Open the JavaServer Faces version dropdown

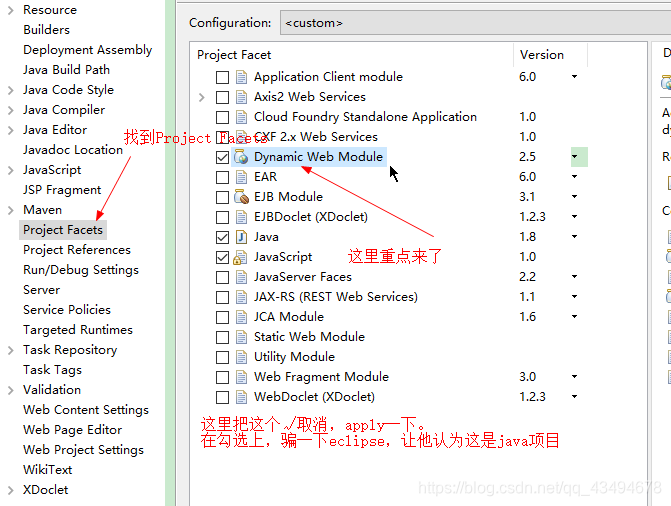click(575, 277)
